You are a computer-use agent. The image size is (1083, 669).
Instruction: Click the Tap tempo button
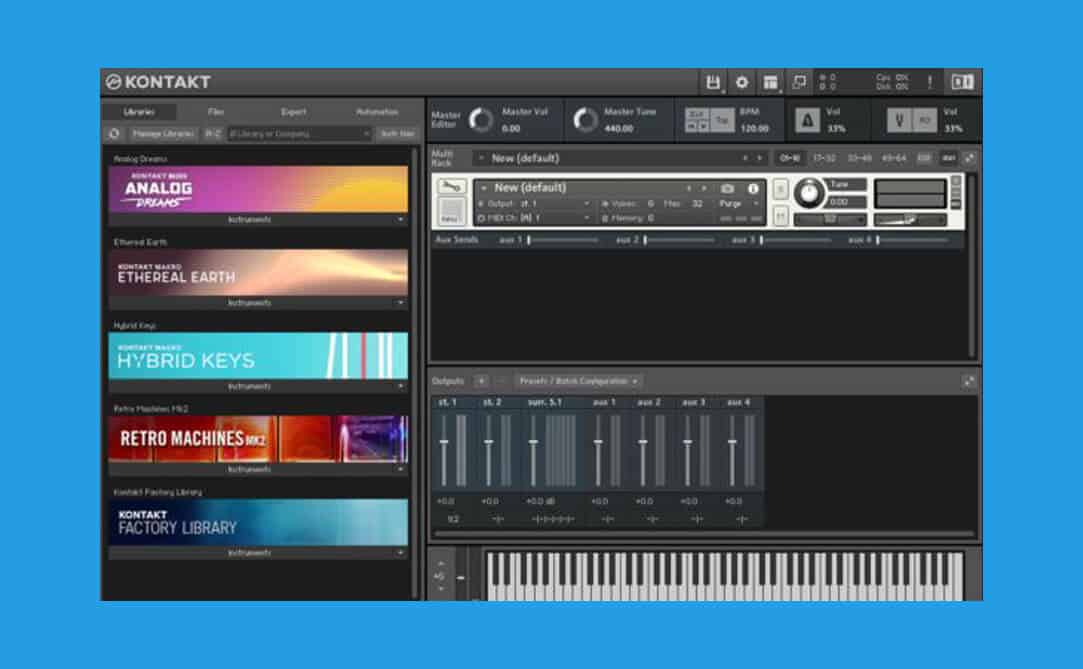722,120
